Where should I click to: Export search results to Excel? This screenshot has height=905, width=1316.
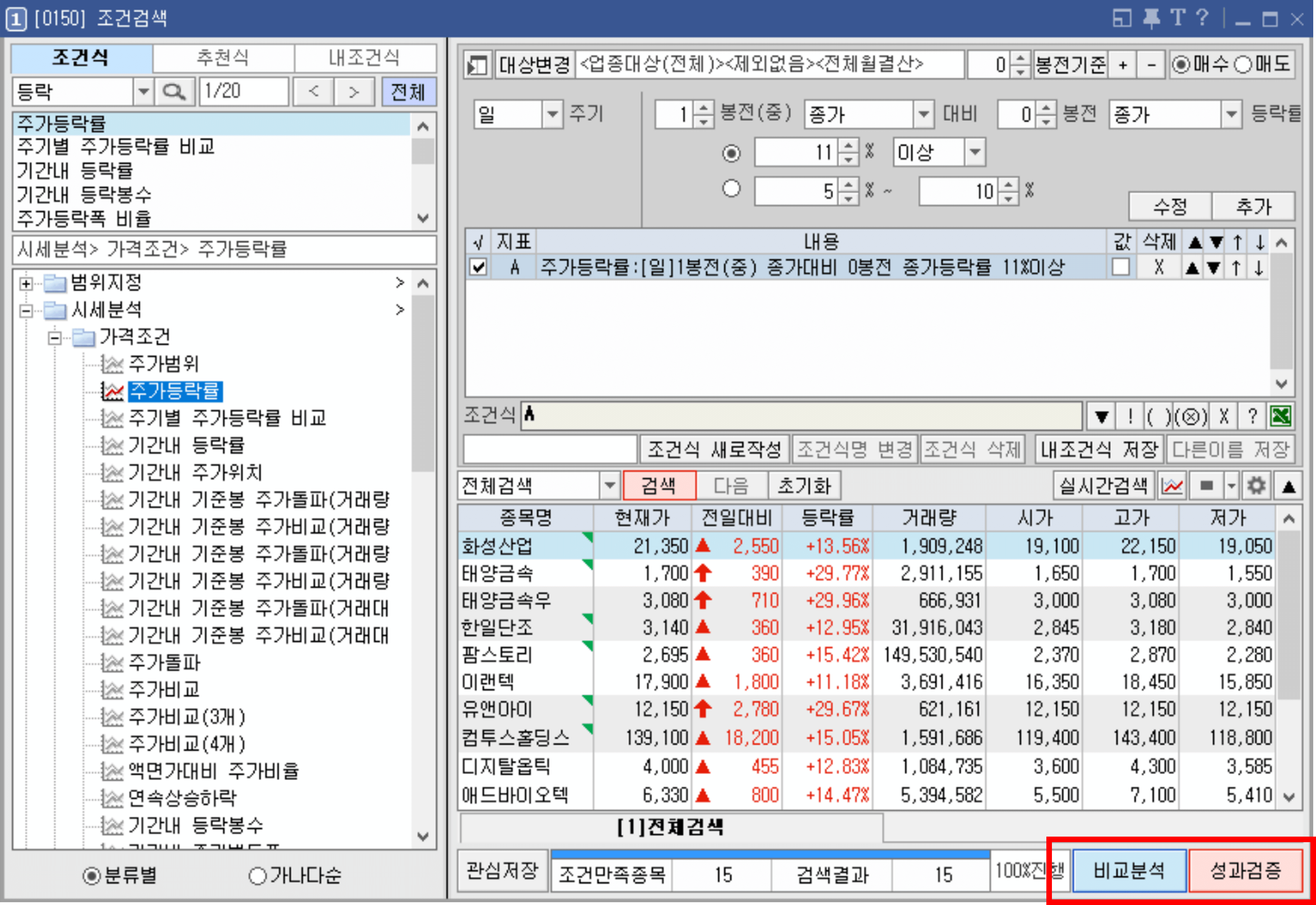(x=1282, y=416)
